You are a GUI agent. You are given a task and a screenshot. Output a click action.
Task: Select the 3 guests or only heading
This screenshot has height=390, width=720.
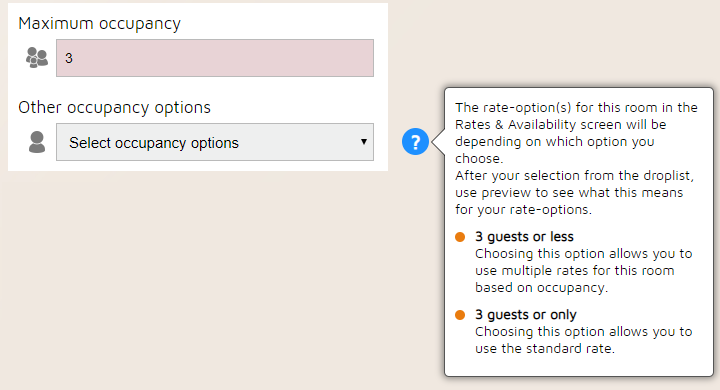click(526, 315)
